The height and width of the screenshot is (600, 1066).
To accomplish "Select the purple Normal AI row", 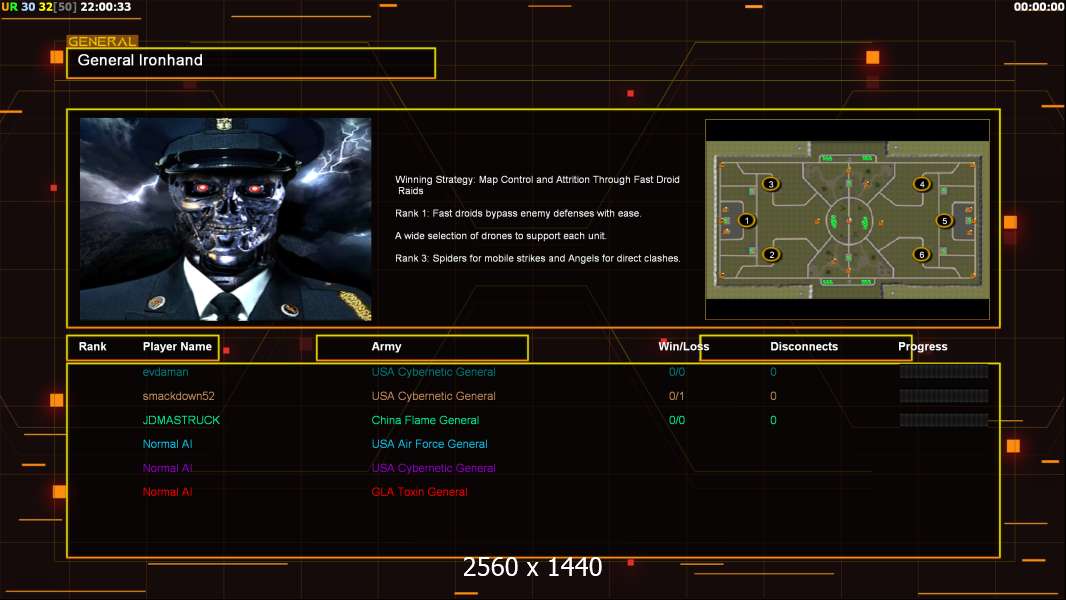I will click(167, 468).
